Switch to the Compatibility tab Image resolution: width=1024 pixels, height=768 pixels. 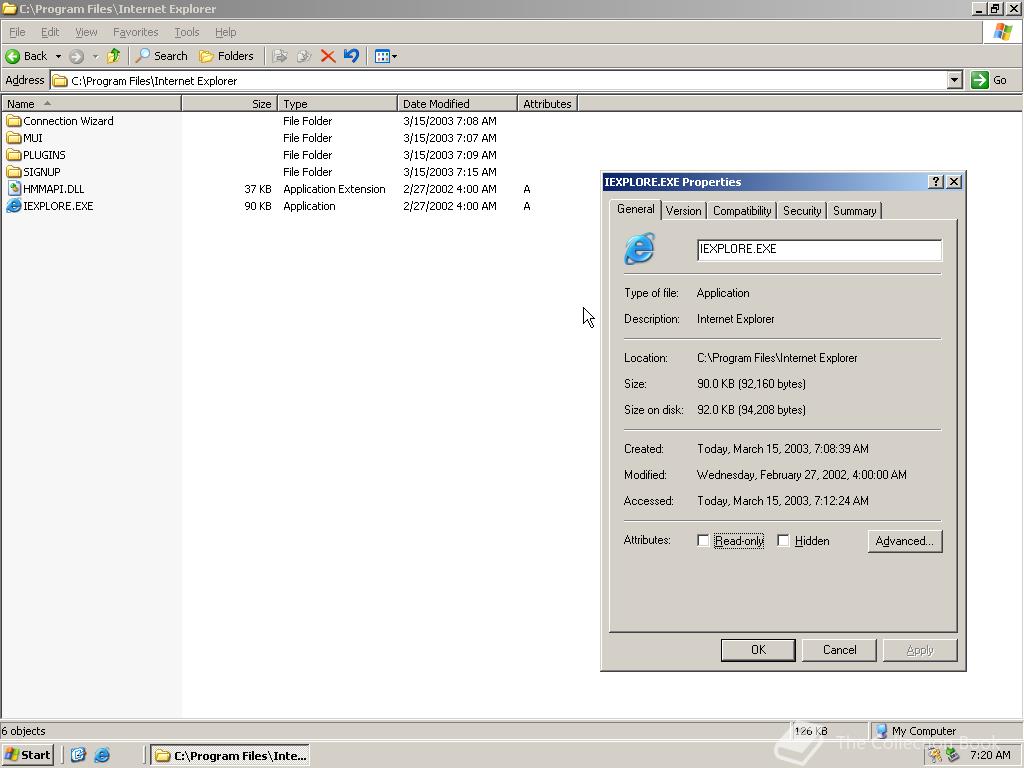tap(741, 210)
